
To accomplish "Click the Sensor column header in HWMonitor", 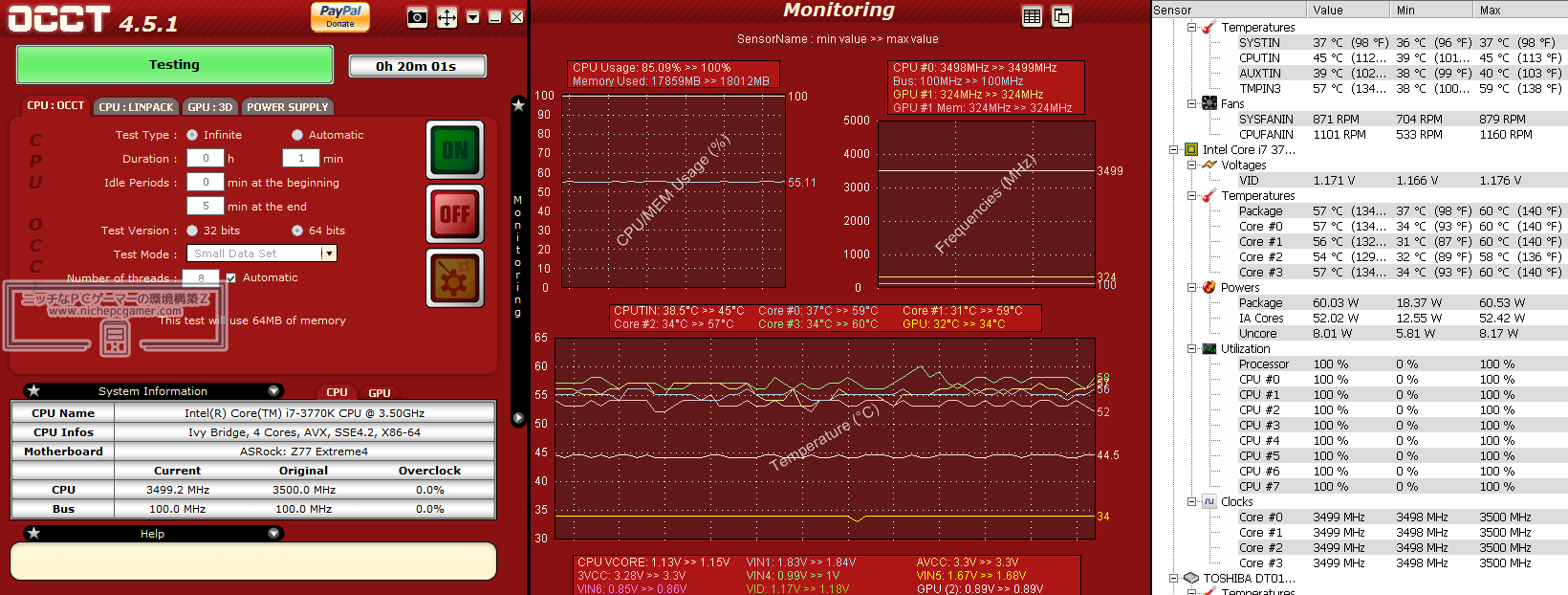I will click(1230, 10).
